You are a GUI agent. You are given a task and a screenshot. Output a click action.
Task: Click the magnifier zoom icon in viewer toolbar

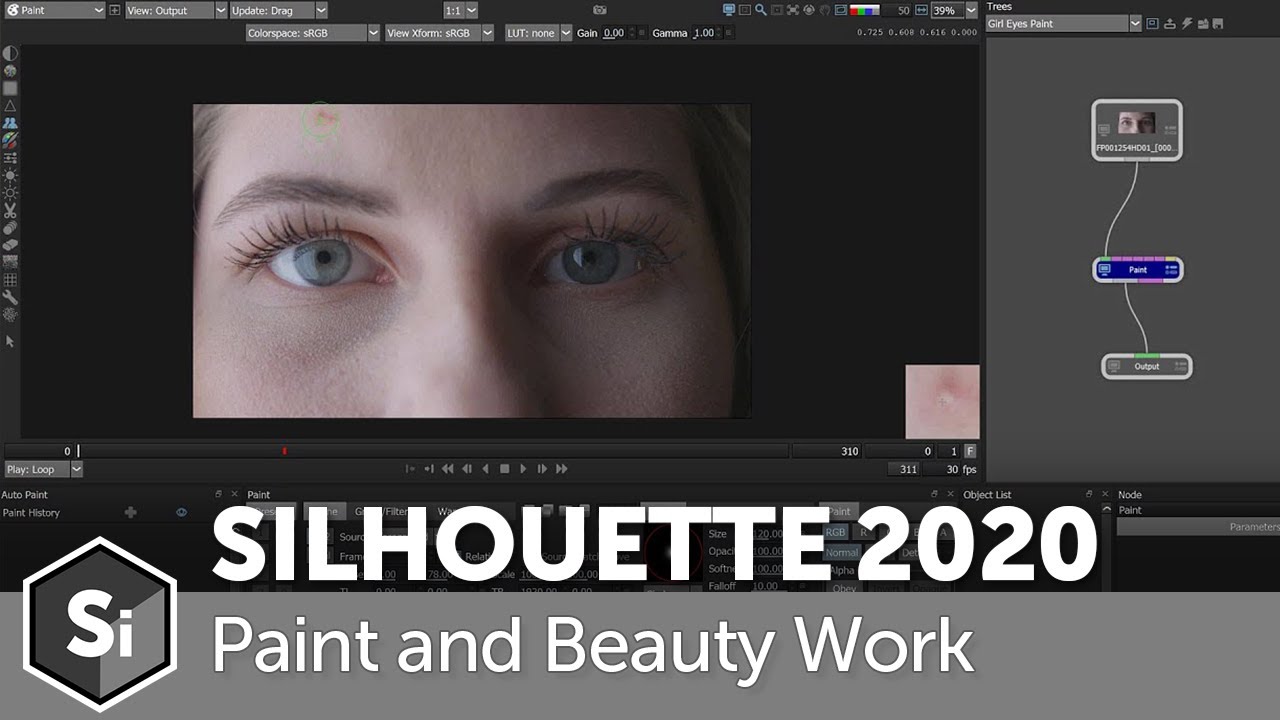click(761, 10)
